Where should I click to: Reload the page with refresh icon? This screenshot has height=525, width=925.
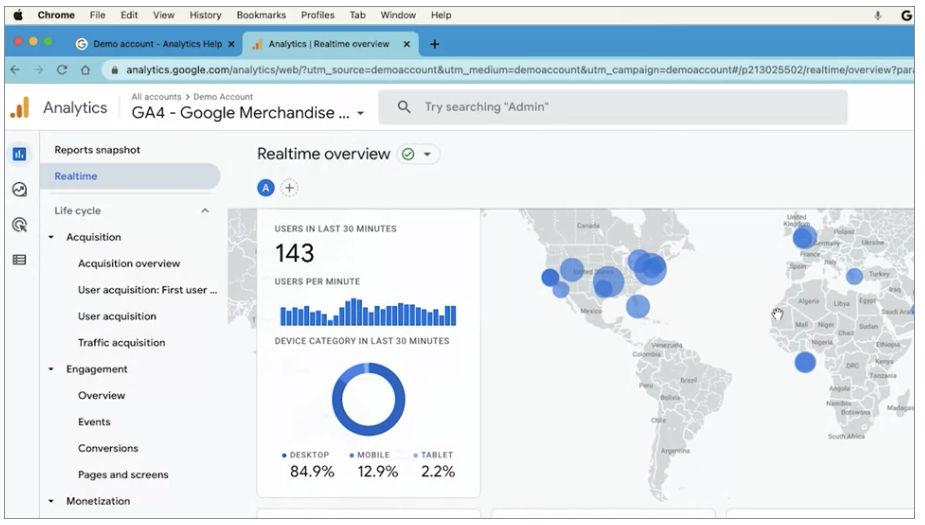pos(62,70)
